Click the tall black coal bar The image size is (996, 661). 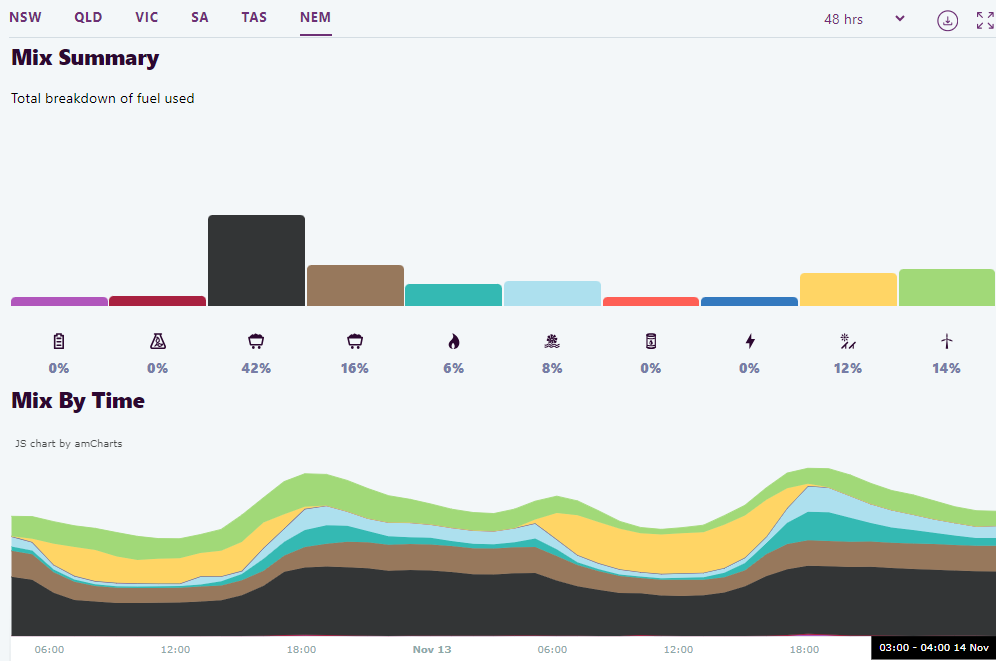pyautogui.click(x=256, y=260)
